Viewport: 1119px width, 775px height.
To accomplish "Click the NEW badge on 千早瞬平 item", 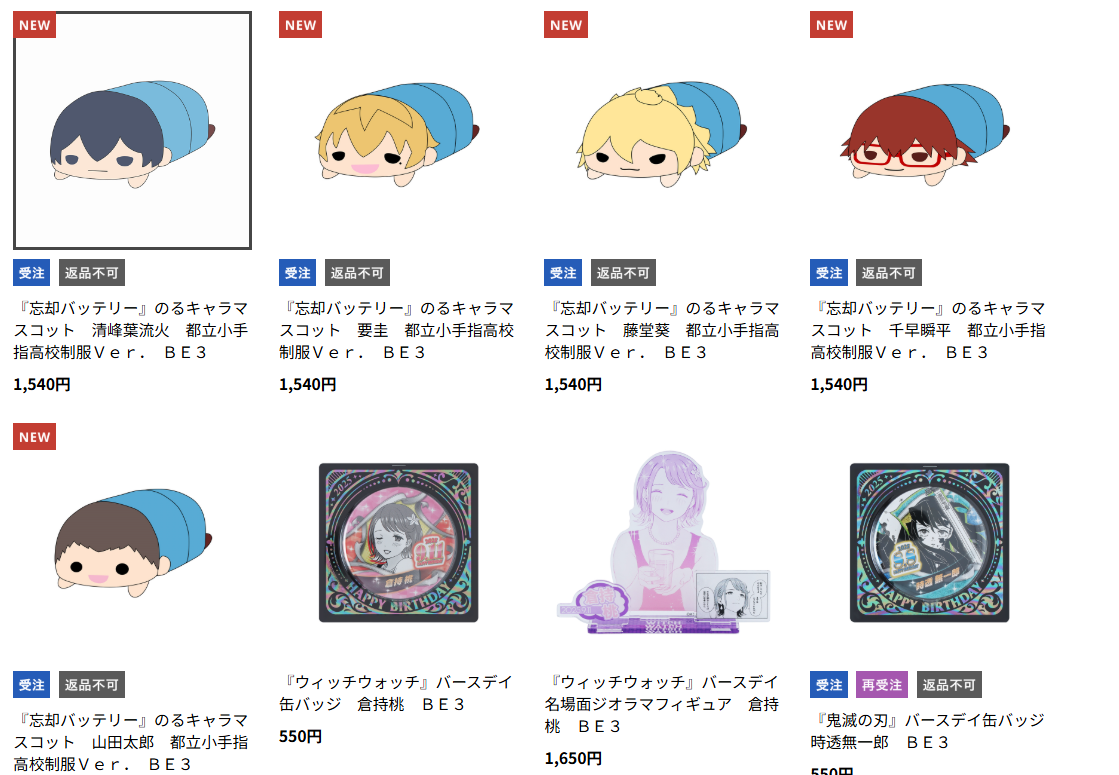I will pos(831,25).
